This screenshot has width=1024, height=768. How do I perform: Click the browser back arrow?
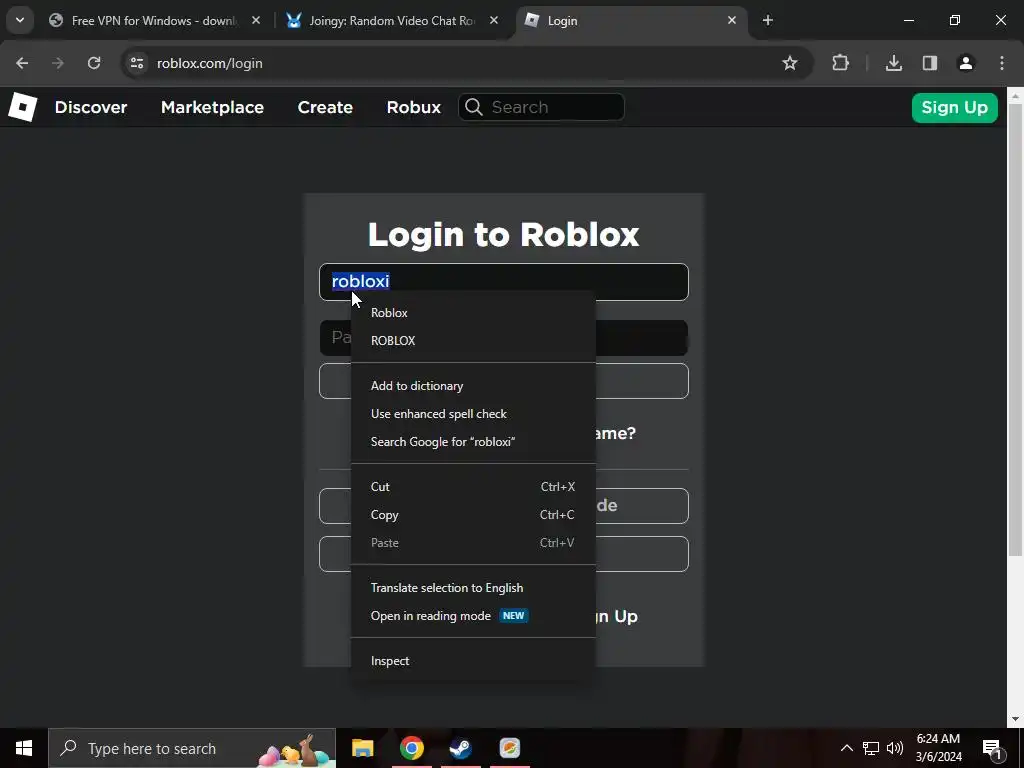[22, 63]
